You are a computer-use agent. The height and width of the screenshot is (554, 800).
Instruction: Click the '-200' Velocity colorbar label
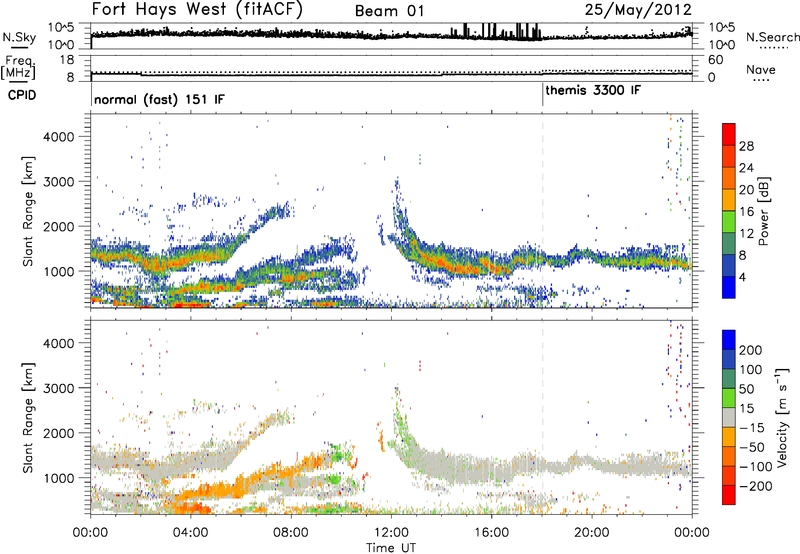tap(754, 486)
